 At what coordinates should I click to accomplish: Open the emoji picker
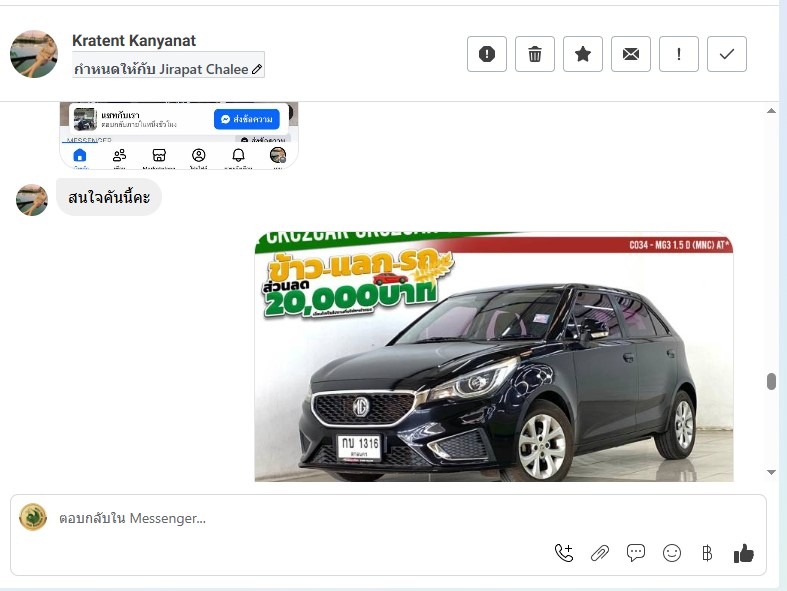click(672, 553)
